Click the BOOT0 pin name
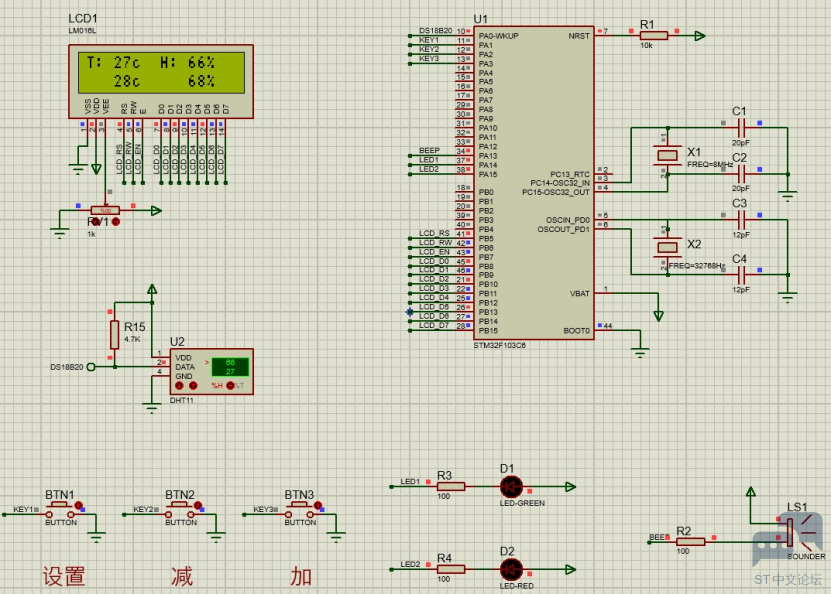 pos(577,331)
